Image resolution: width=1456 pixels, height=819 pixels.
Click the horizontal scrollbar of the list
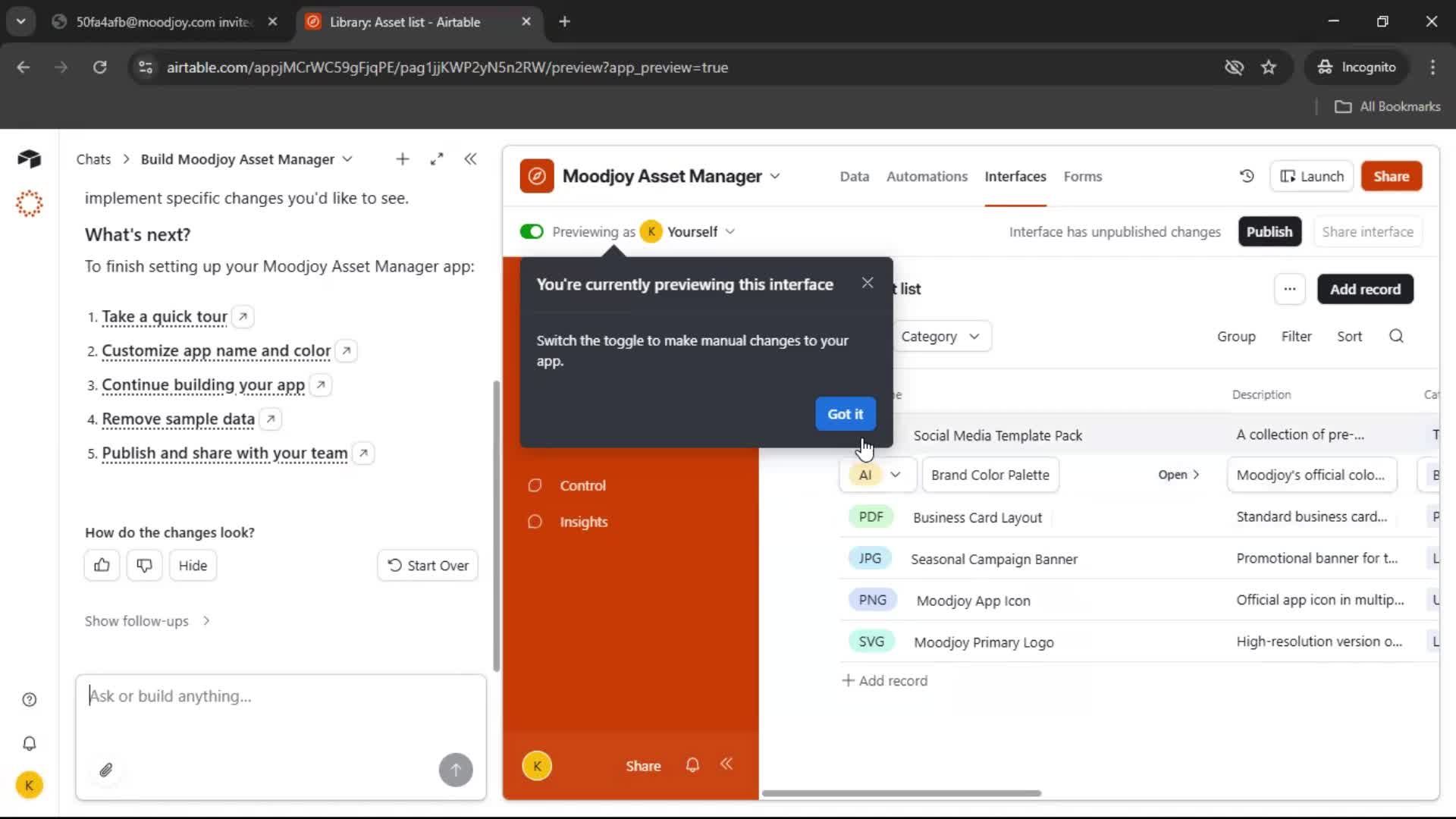[902, 793]
